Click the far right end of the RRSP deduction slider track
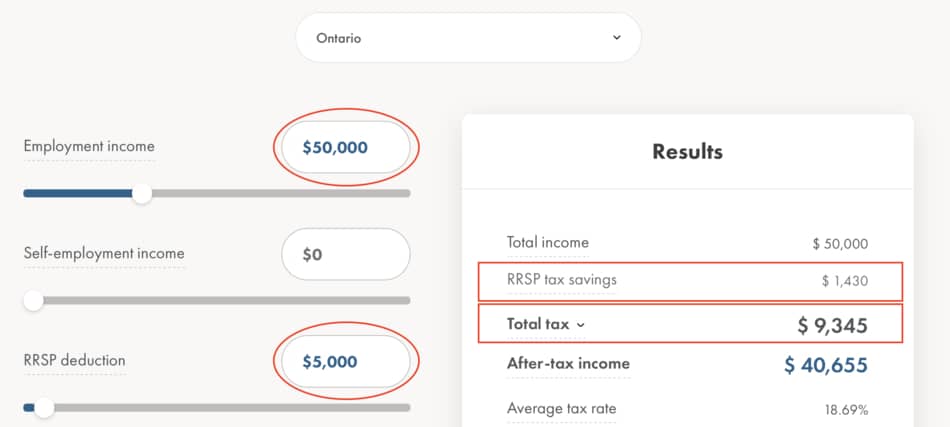 coord(404,407)
